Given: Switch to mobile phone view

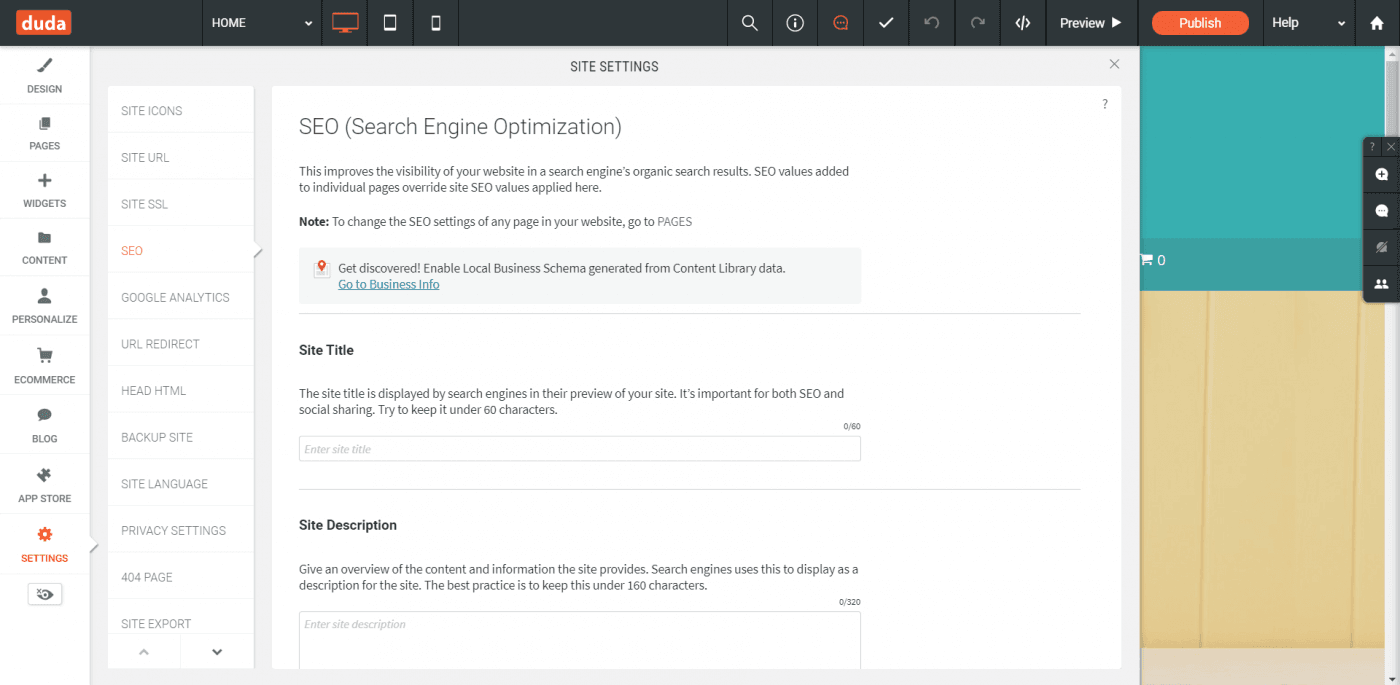Looking at the screenshot, I should [x=436, y=23].
